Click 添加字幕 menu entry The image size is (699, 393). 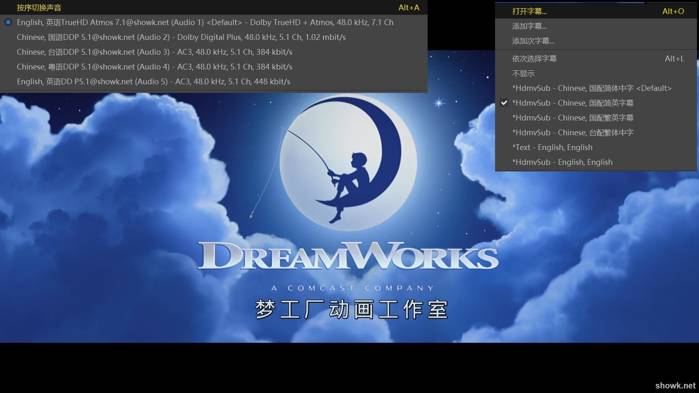[x=596, y=26]
